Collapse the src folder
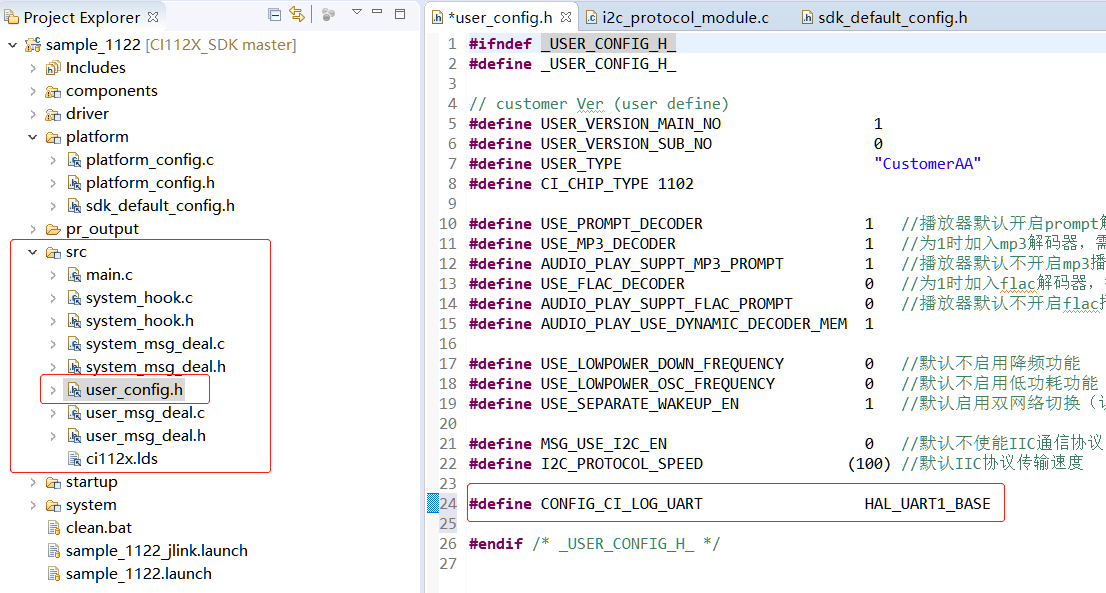Image resolution: width=1106 pixels, height=593 pixels. [x=32, y=252]
